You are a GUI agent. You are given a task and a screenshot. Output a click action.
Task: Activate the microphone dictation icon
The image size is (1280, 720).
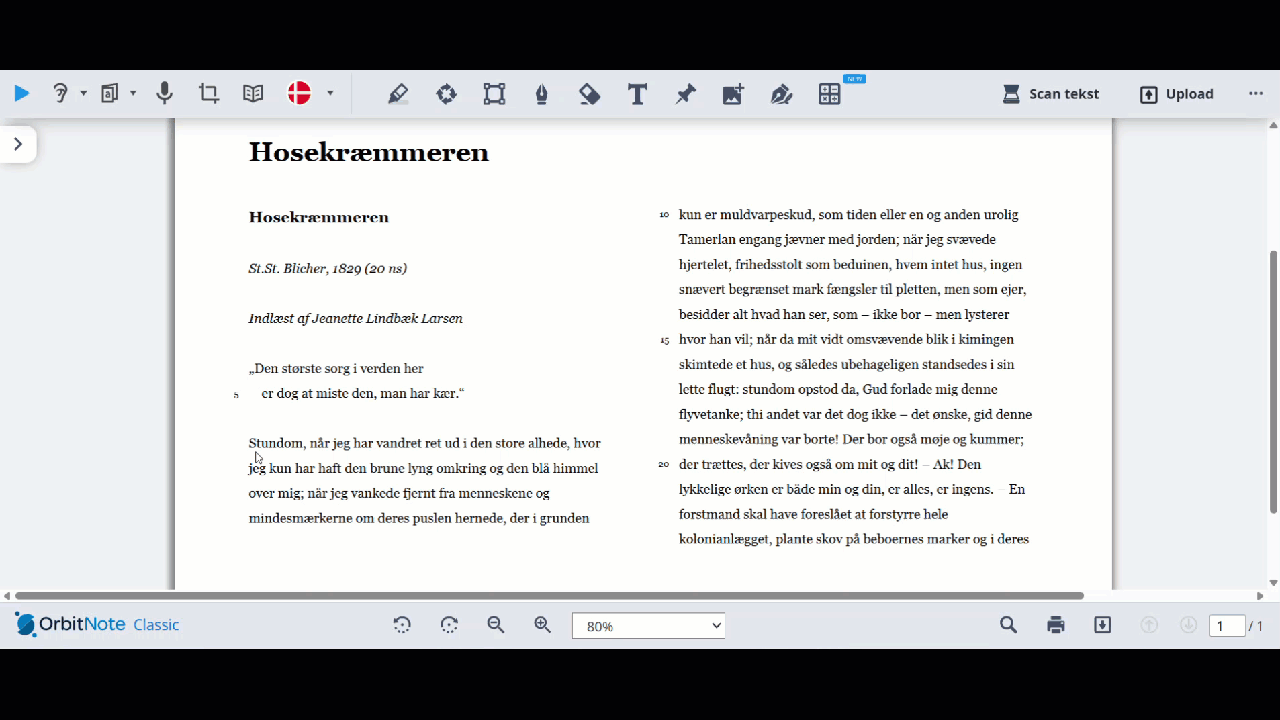pos(165,94)
